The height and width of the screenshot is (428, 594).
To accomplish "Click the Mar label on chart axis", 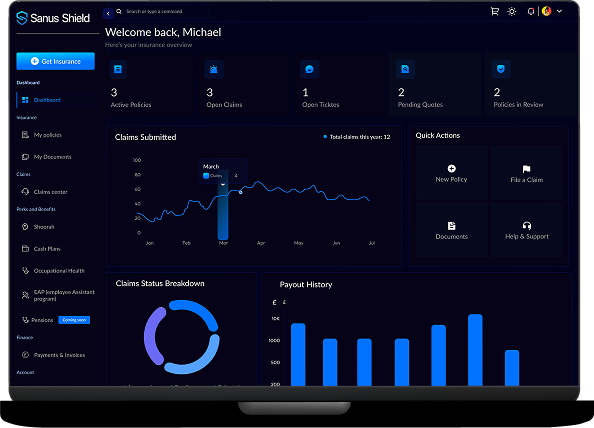I will pos(223,243).
